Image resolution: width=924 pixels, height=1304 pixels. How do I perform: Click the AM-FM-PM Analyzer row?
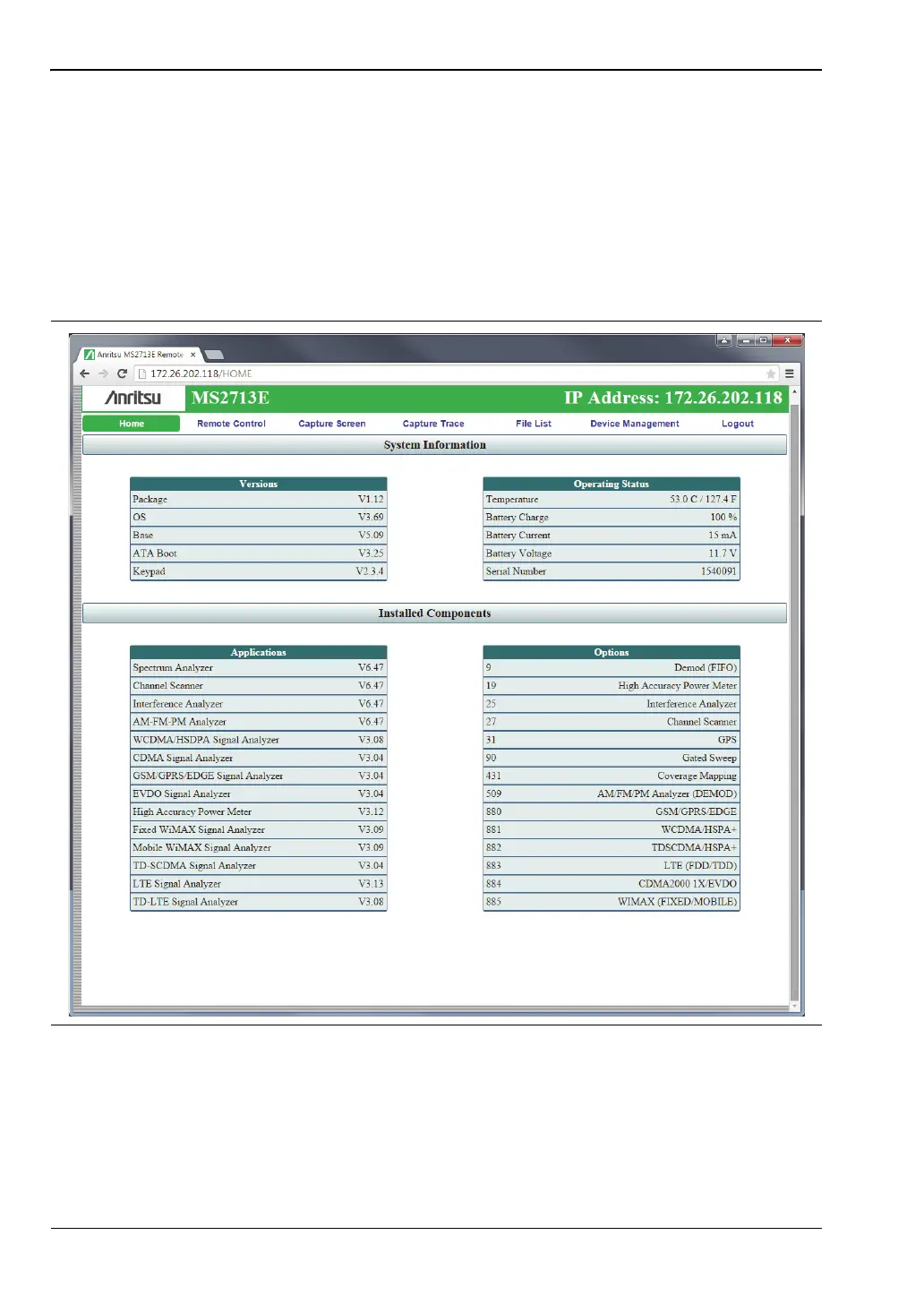tap(259, 722)
